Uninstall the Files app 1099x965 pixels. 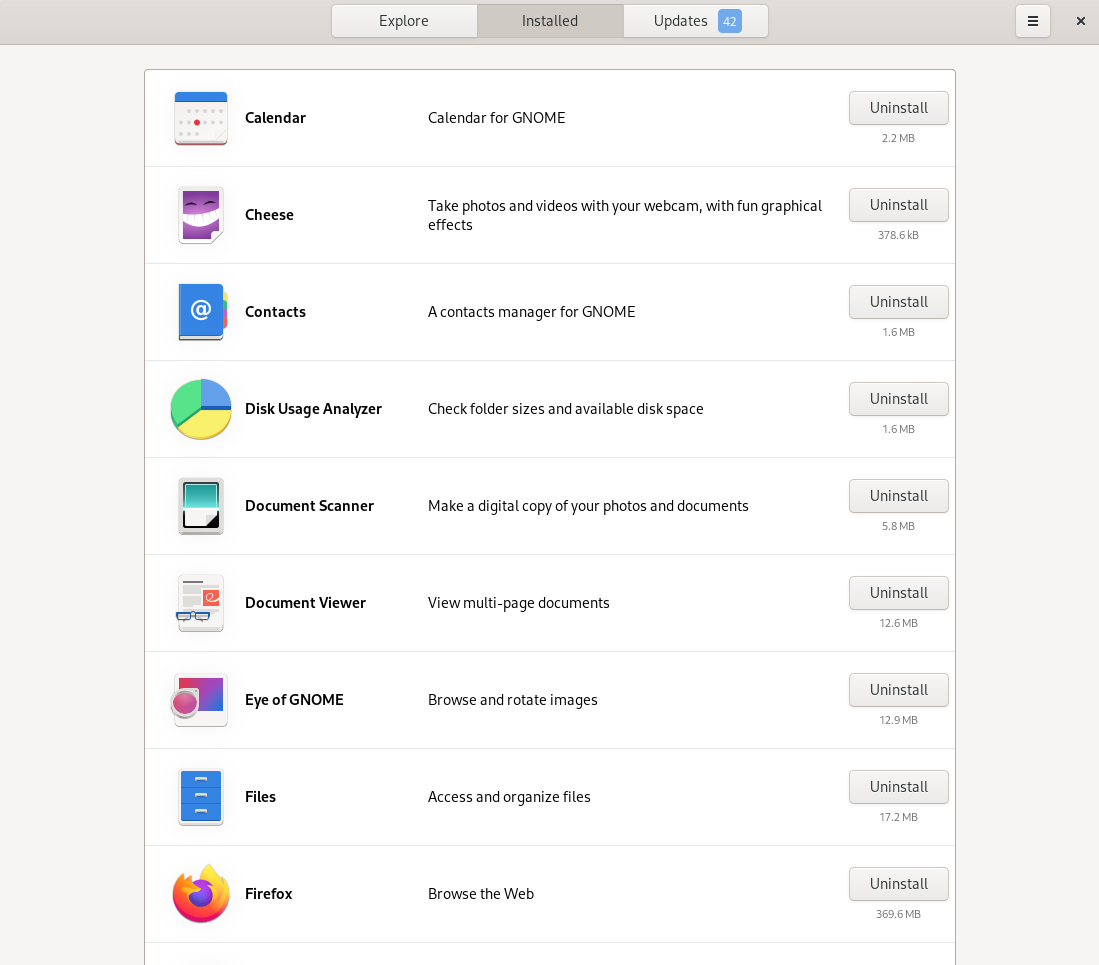tap(899, 787)
